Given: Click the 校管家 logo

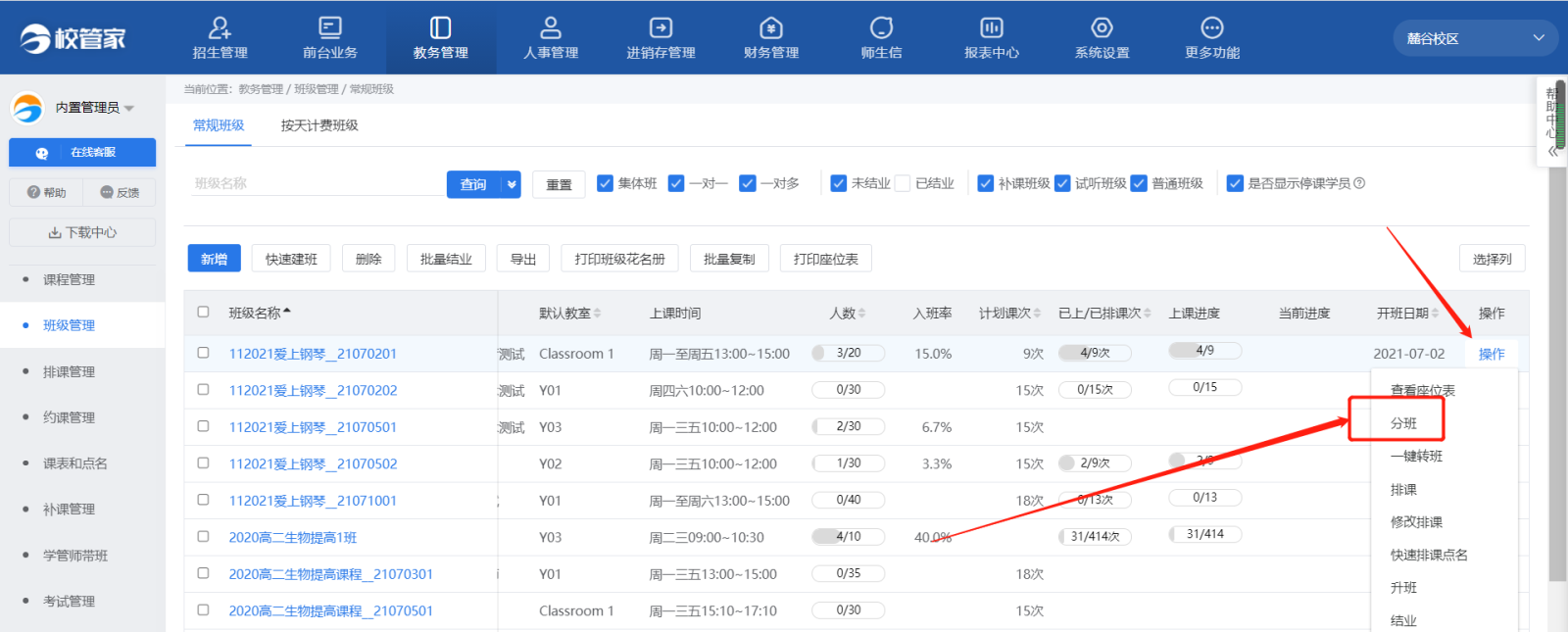Looking at the screenshot, I should click(x=73, y=38).
